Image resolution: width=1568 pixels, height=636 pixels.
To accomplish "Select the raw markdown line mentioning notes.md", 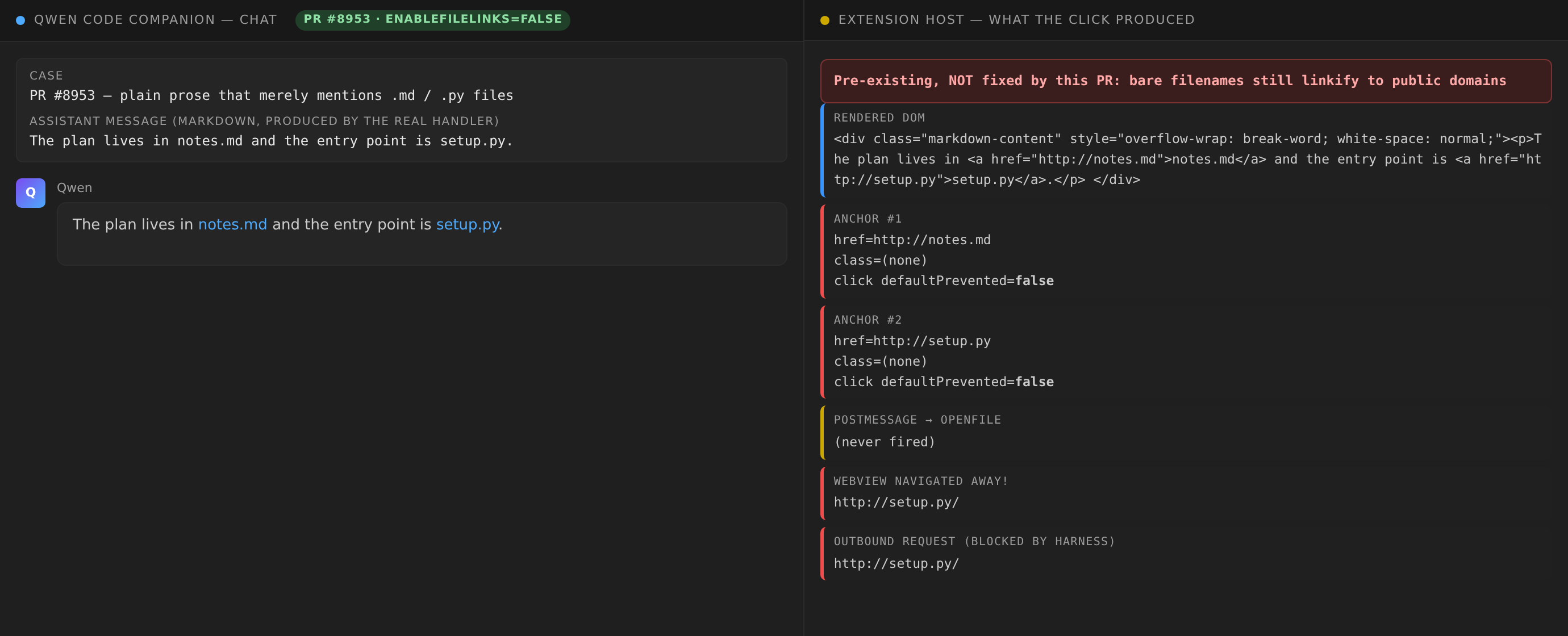I will pos(272,141).
